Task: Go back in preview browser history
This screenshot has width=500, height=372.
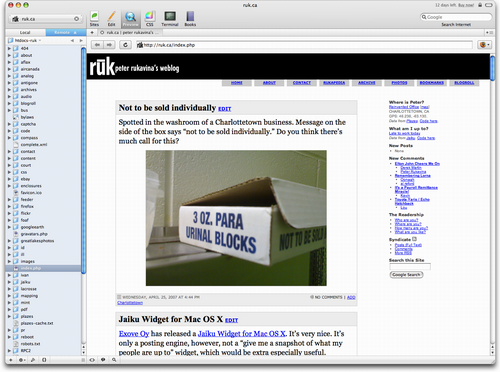Action: point(97,45)
